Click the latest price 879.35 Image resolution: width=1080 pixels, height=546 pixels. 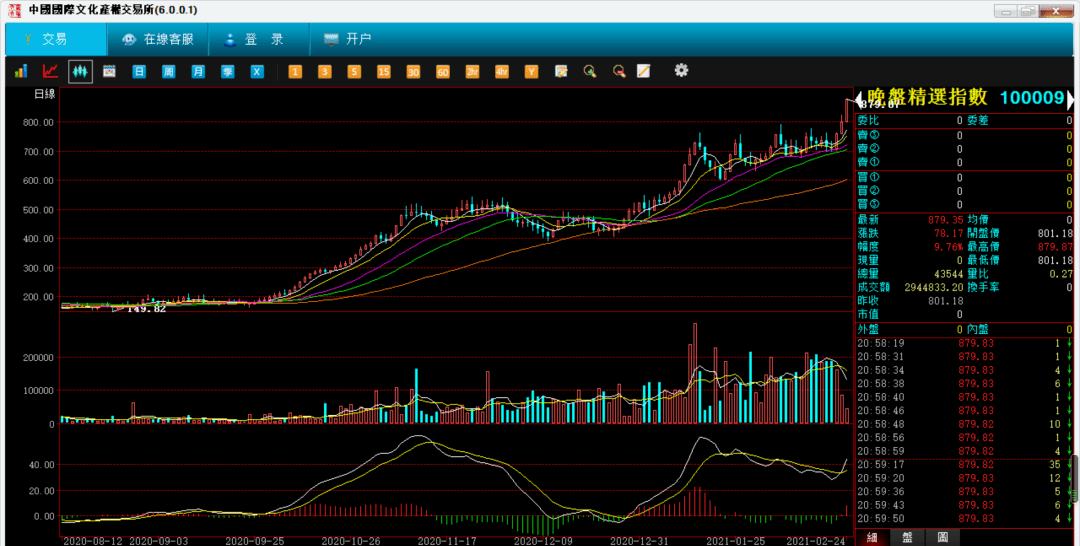(x=946, y=219)
